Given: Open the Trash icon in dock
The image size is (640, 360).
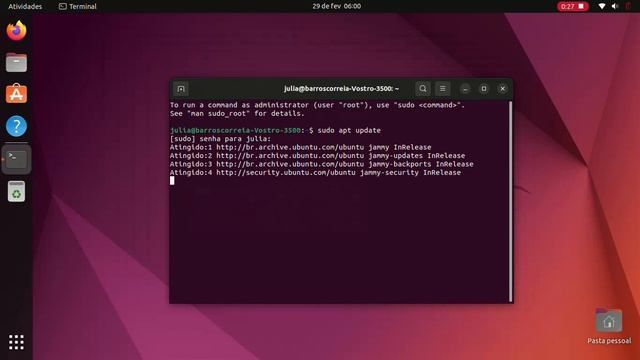Looking at the screenshot, I should click(16, 191).
